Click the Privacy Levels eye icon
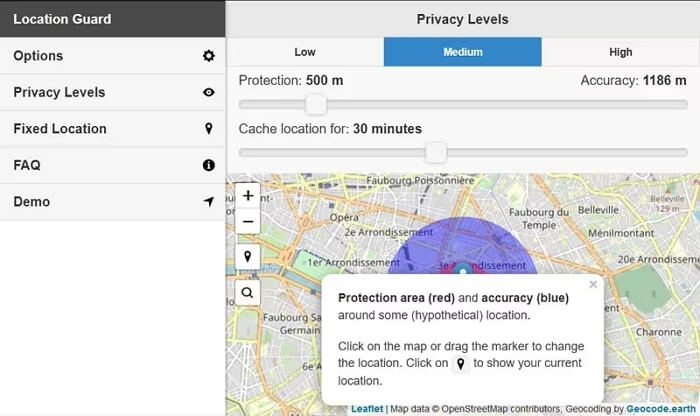The height and width of the screenshot is (416, 700). tap(208, 92)
